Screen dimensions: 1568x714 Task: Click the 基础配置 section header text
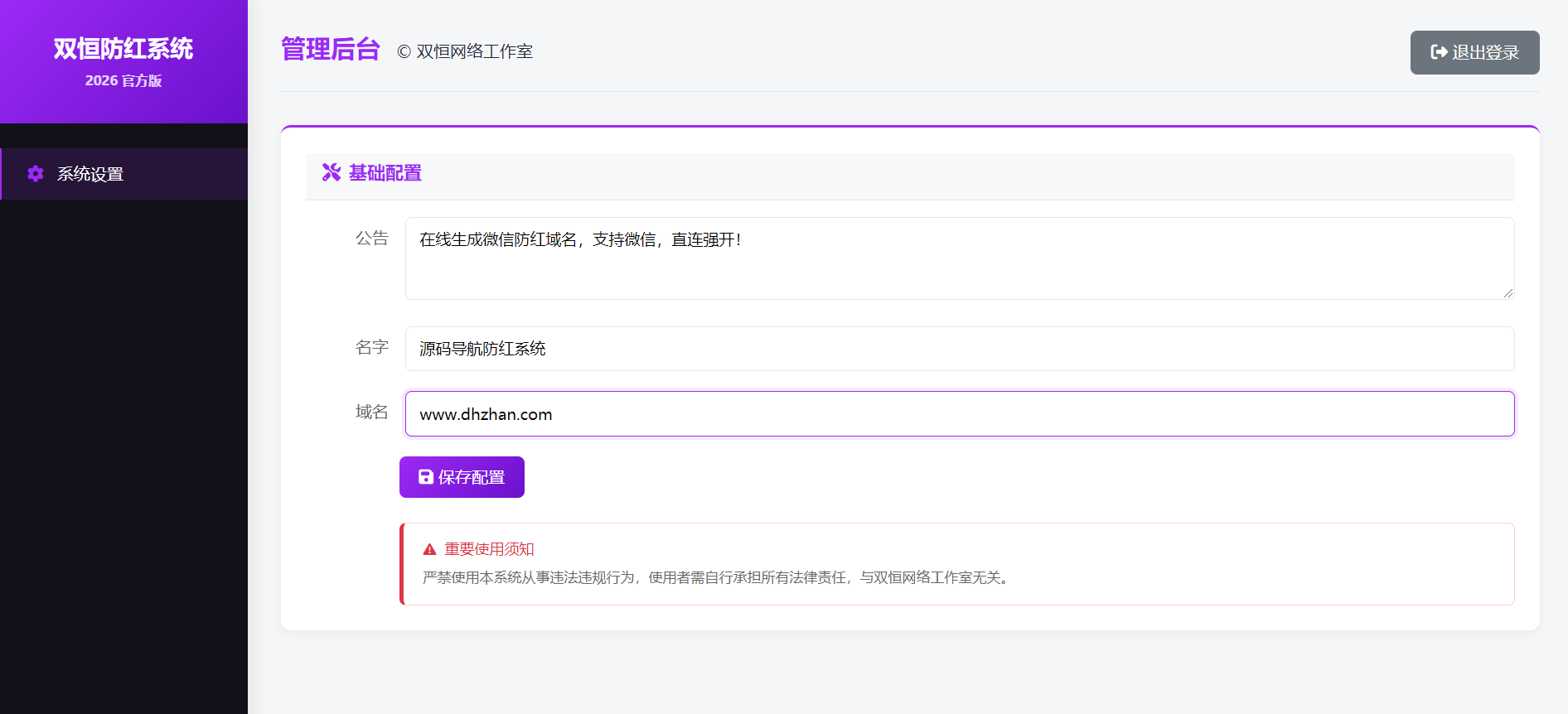tap(385, 172)
